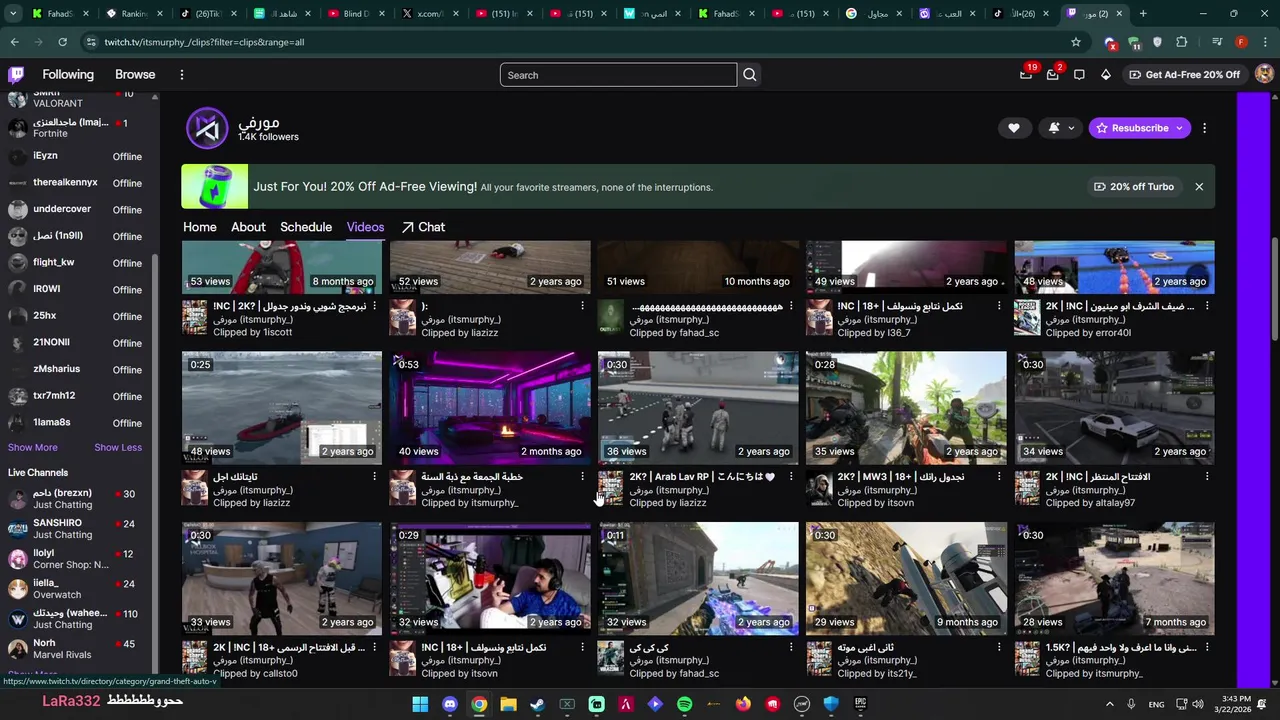Open Chrome three-dot menu

point(1265,42)
